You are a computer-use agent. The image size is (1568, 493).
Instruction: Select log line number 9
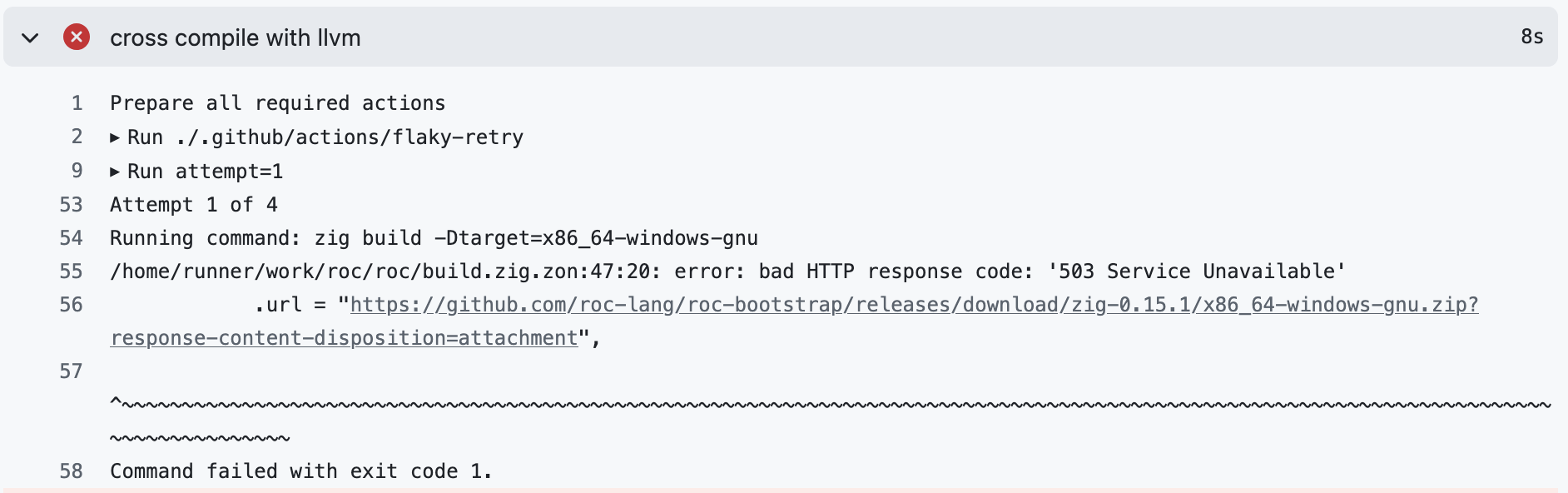pyautogui.click(x=77, y=171)
